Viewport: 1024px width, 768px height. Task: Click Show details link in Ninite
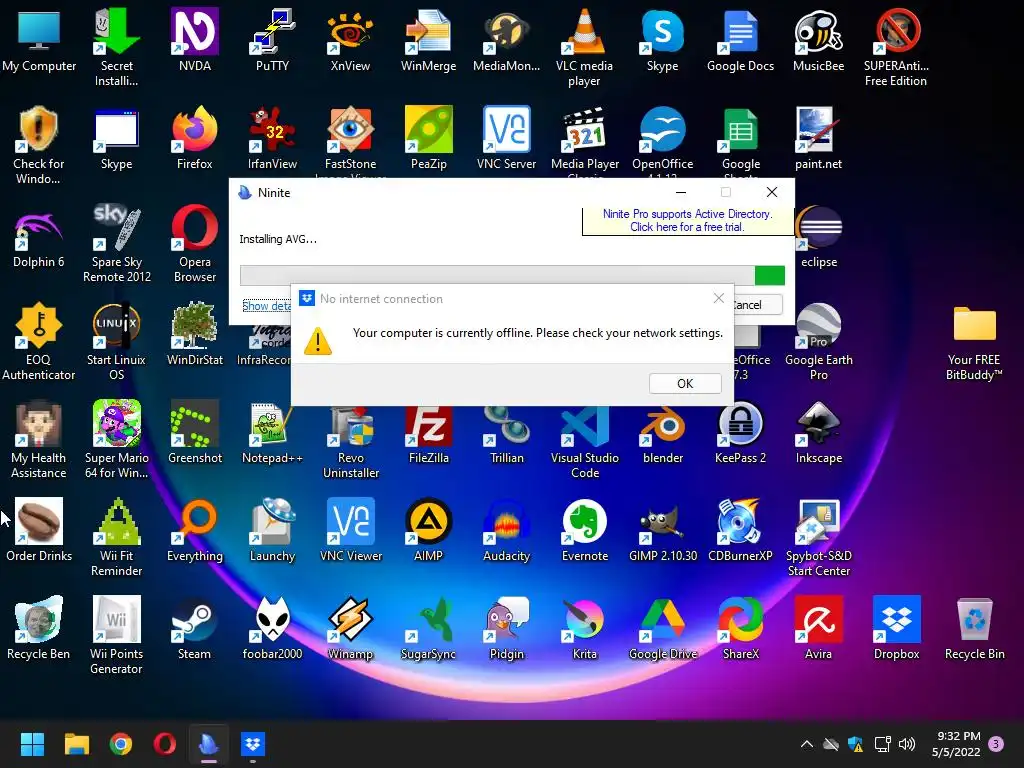point(266,306)
